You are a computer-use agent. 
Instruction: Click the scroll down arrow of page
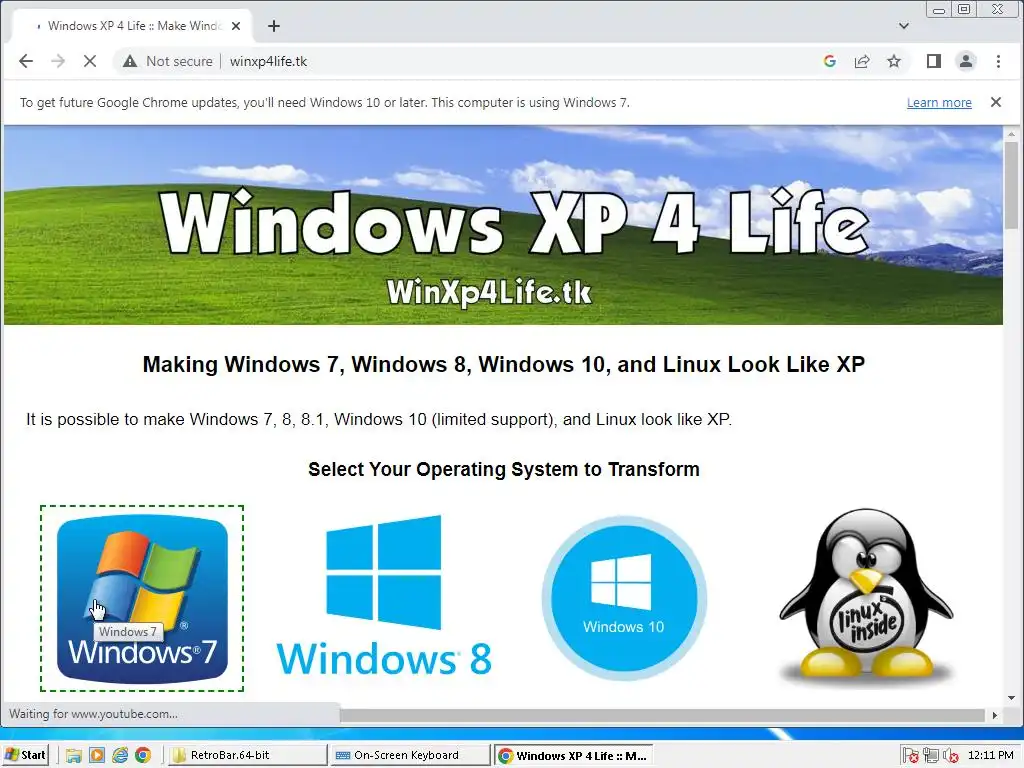tap(1011, 697)
